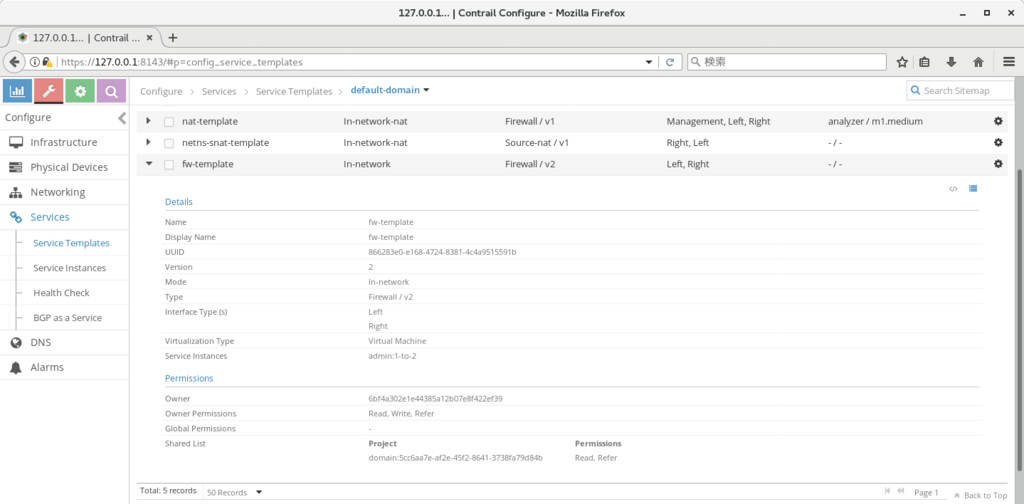The height and width of the screenshot is (504, 1024).
Task: Click the owner value 6bf4a302e1e44385a12b07e8f422ef39
Action: pos(435,398)
